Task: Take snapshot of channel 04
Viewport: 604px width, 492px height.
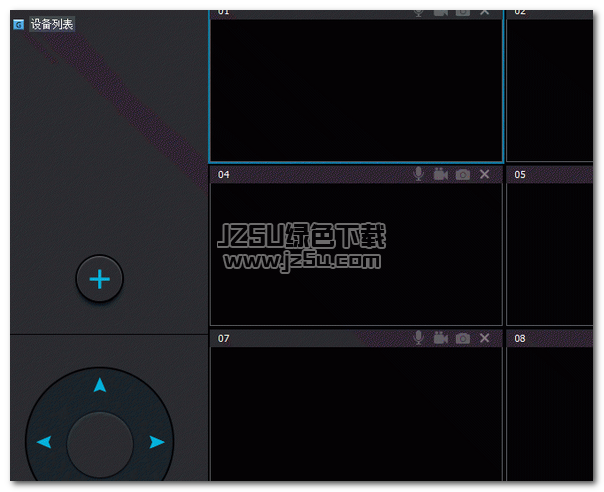Action: click(463, 175)
